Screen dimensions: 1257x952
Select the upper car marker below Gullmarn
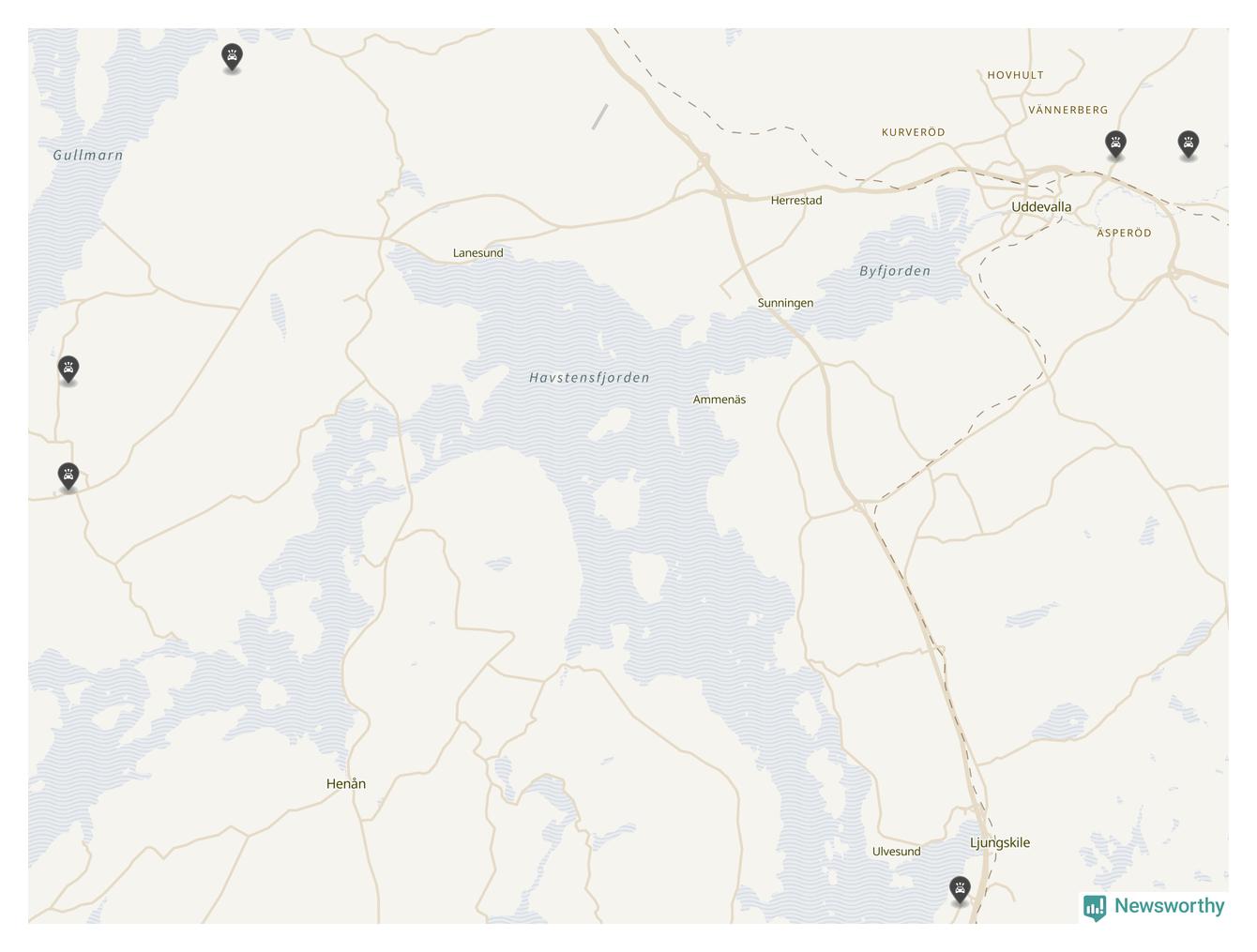coord(68,370)
